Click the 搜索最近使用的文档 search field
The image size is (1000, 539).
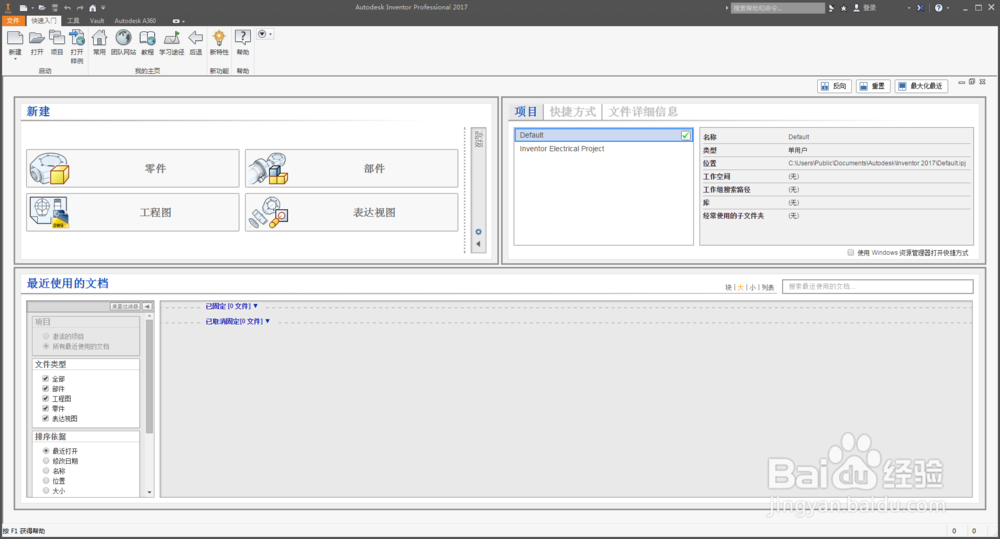pos(878,286)
